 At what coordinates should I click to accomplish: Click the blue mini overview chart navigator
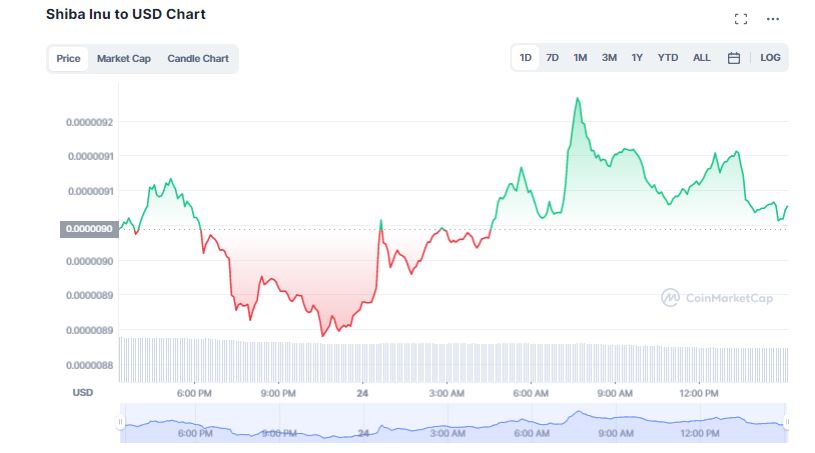453,423
